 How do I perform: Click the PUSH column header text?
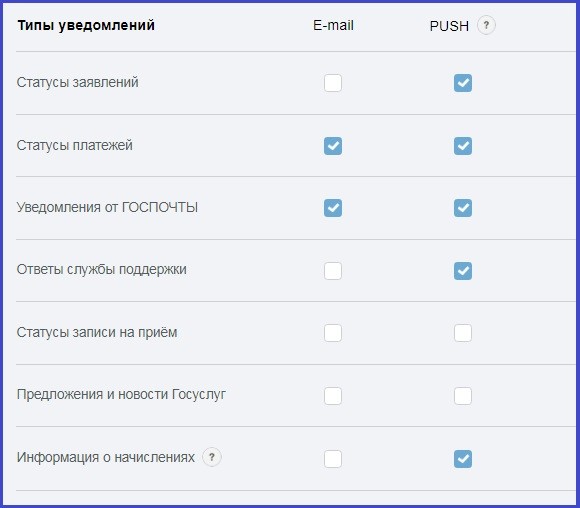pos(449,26)
